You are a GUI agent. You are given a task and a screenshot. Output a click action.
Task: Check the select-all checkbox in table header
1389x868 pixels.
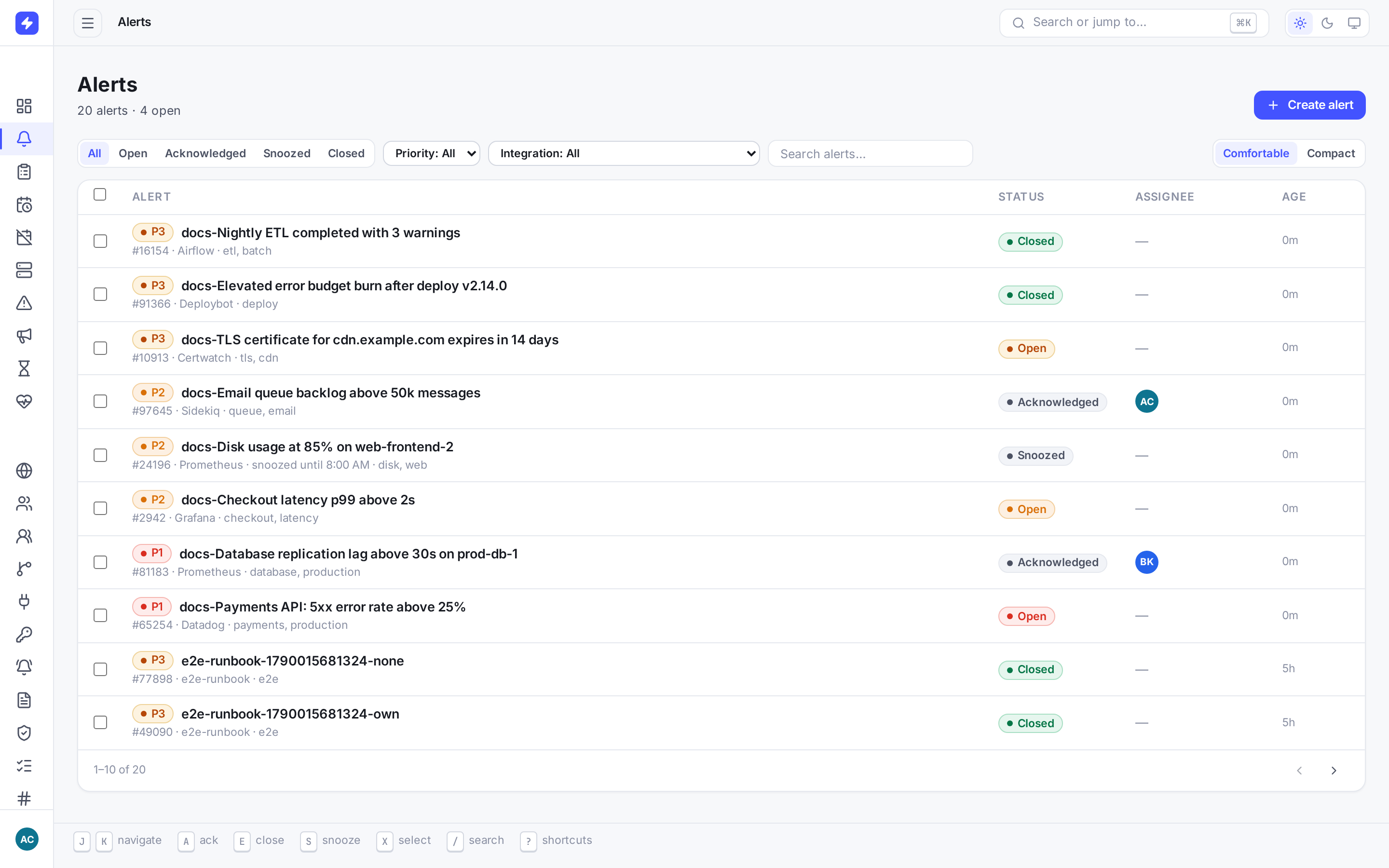coord(100,195)
